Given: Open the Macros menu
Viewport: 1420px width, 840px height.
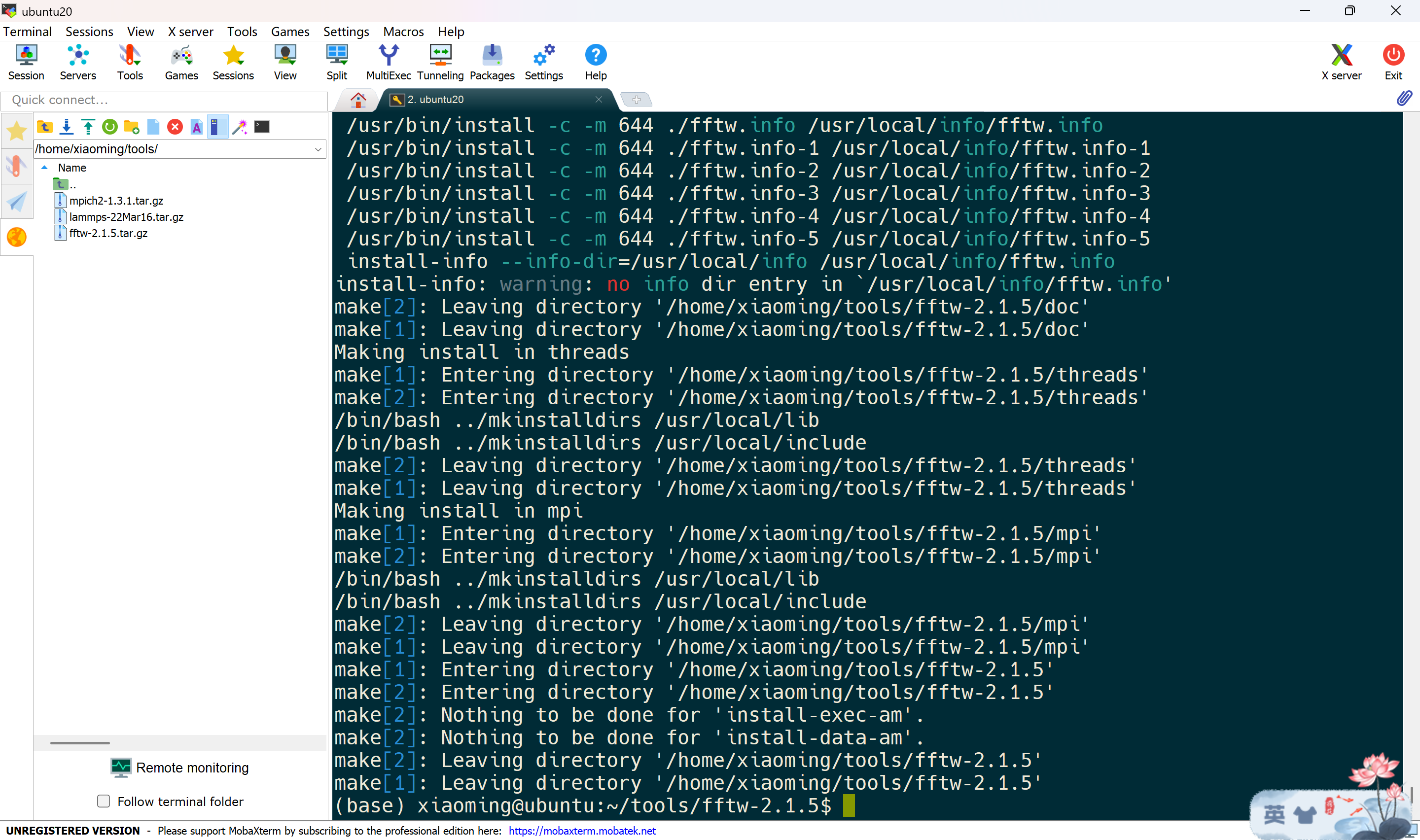Looking at the screenshot, I should click(403, 32).
